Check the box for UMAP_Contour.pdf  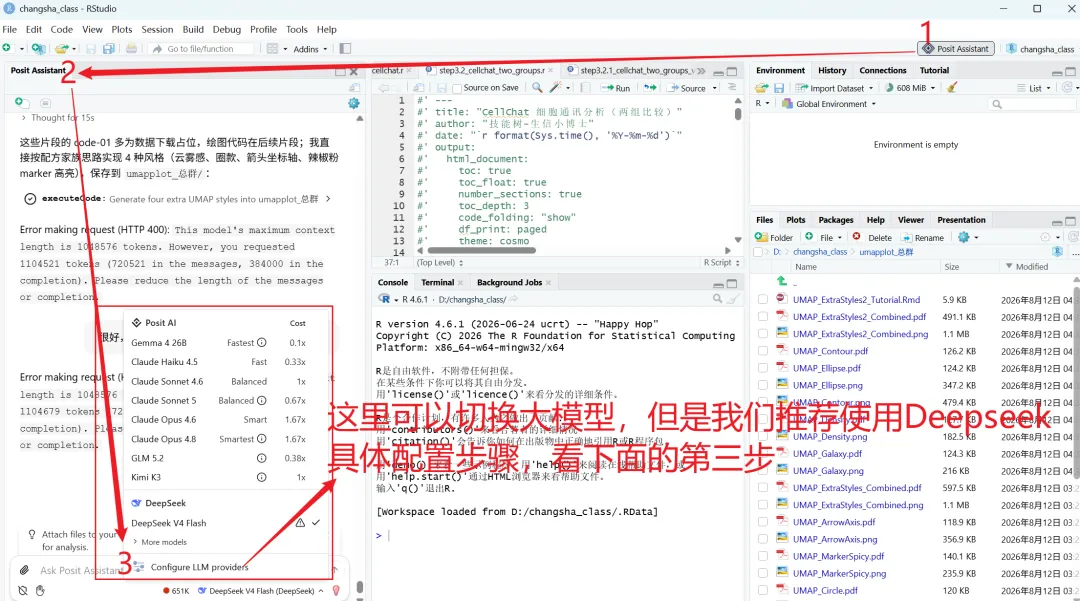tap(762, 351)
